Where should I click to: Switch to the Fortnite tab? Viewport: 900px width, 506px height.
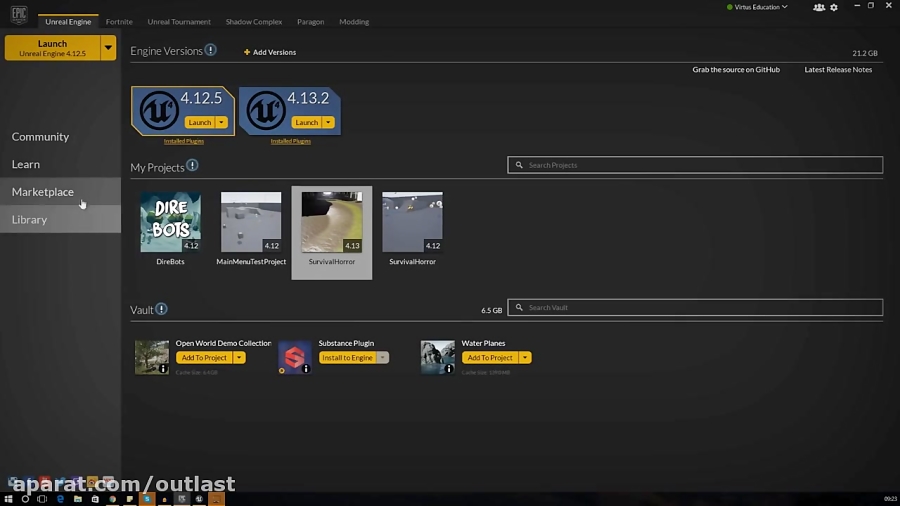119,21
